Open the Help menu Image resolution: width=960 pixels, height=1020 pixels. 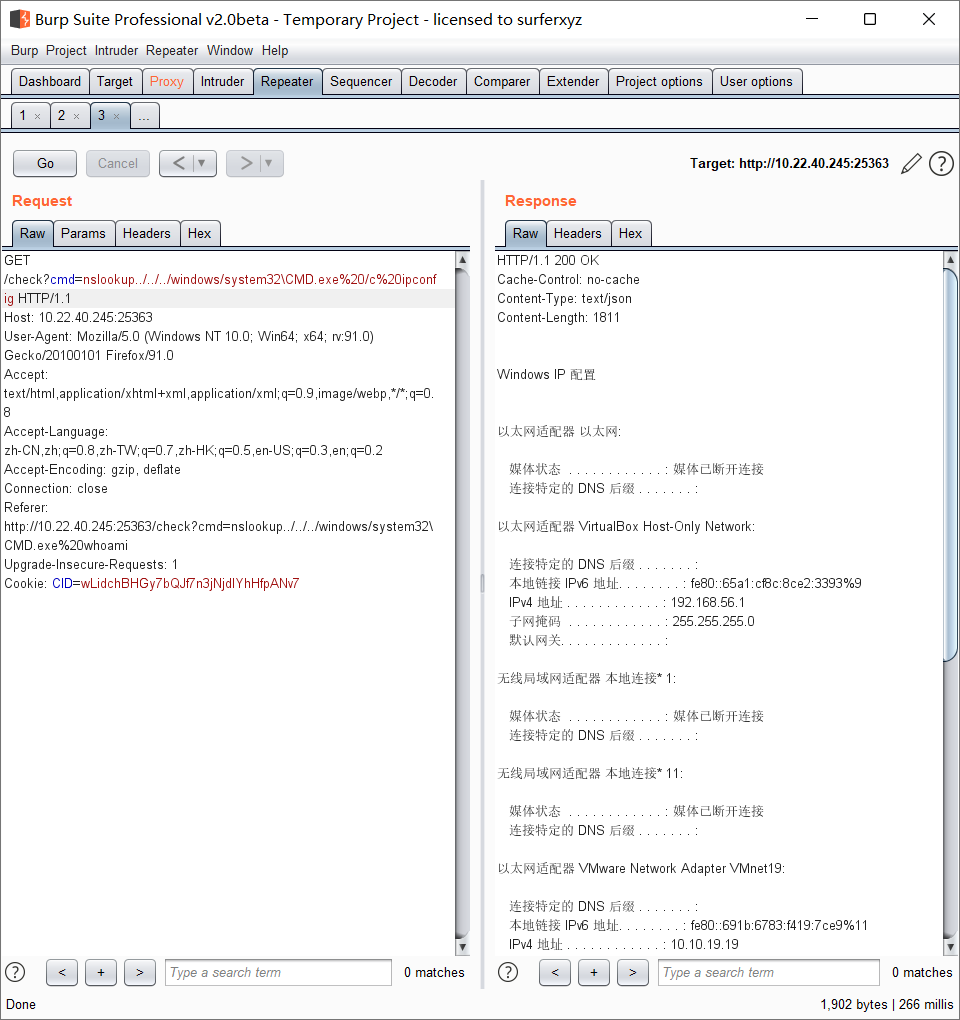click(x=274, y=51)
